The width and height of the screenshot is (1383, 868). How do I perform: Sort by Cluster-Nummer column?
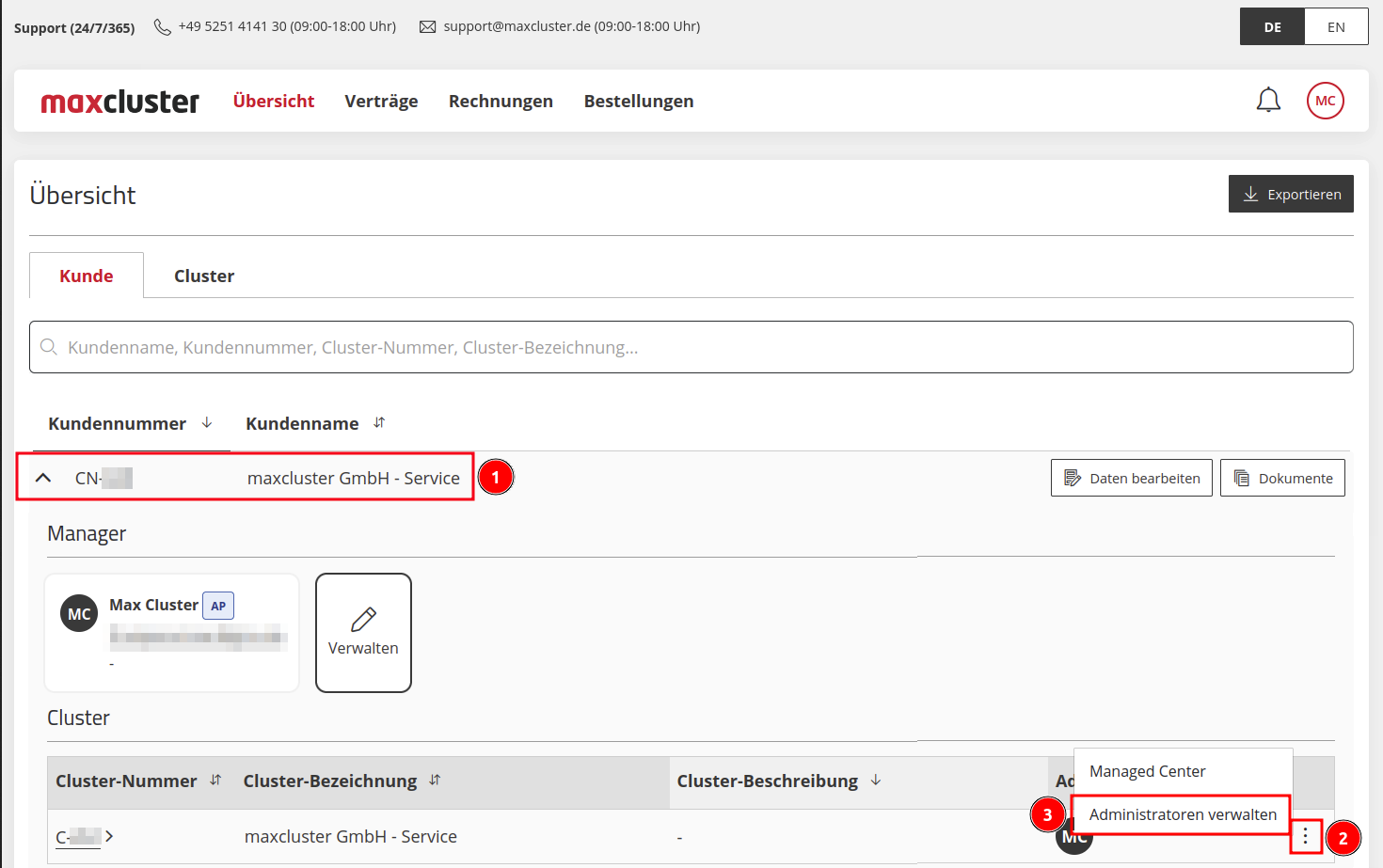pos(138,781)
